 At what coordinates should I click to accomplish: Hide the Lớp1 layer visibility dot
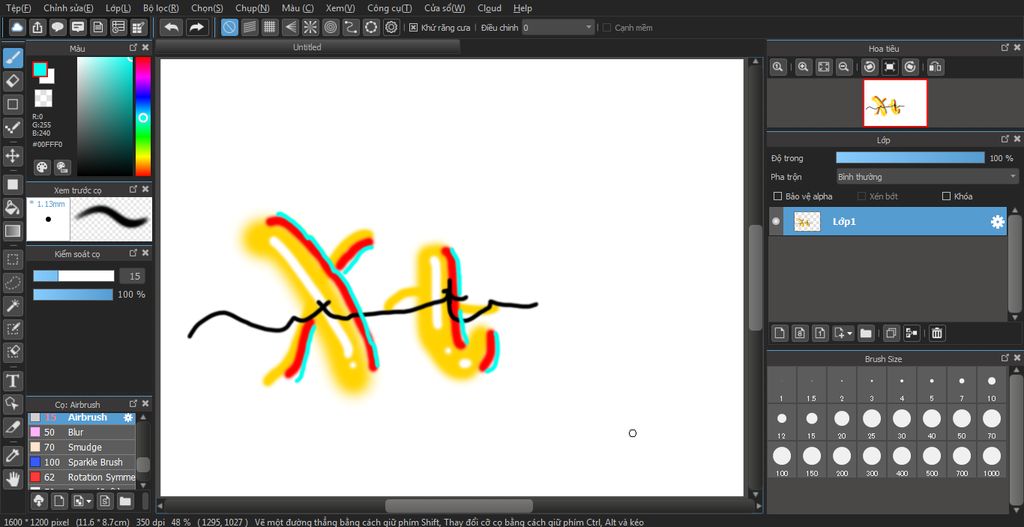[776, 221]
